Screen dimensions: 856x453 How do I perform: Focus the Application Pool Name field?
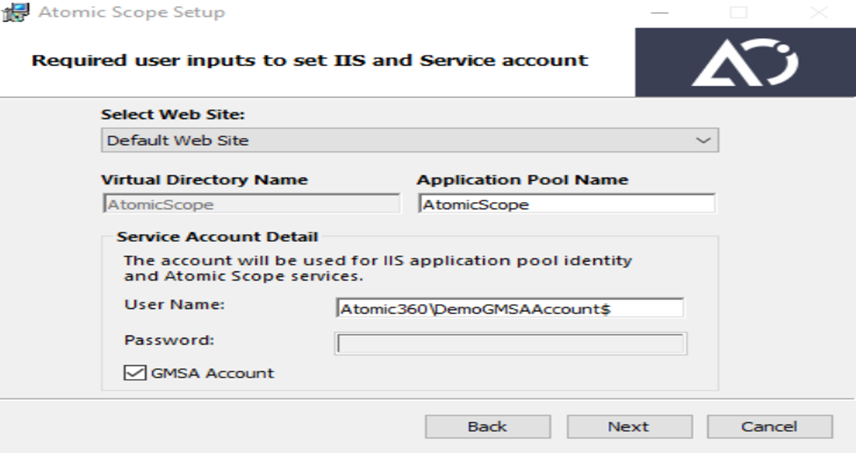pos(567,204)
